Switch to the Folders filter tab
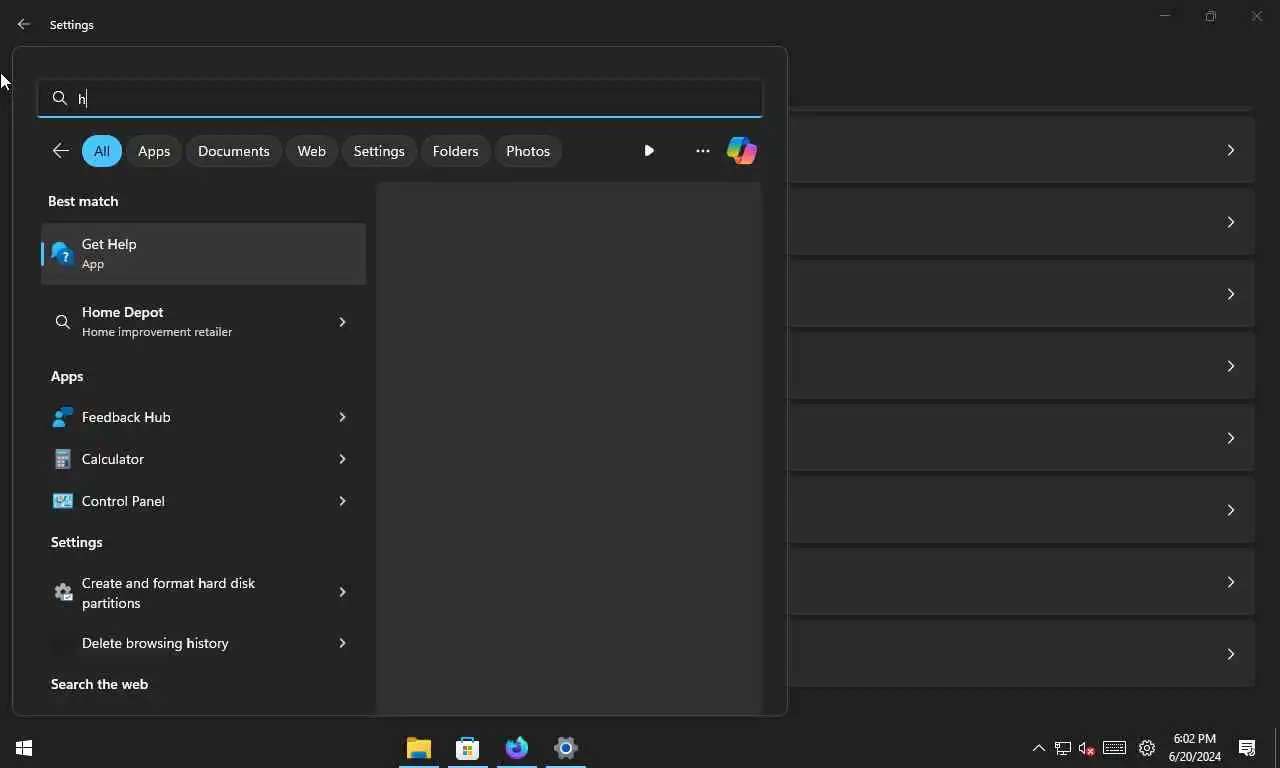 (456, 151)
